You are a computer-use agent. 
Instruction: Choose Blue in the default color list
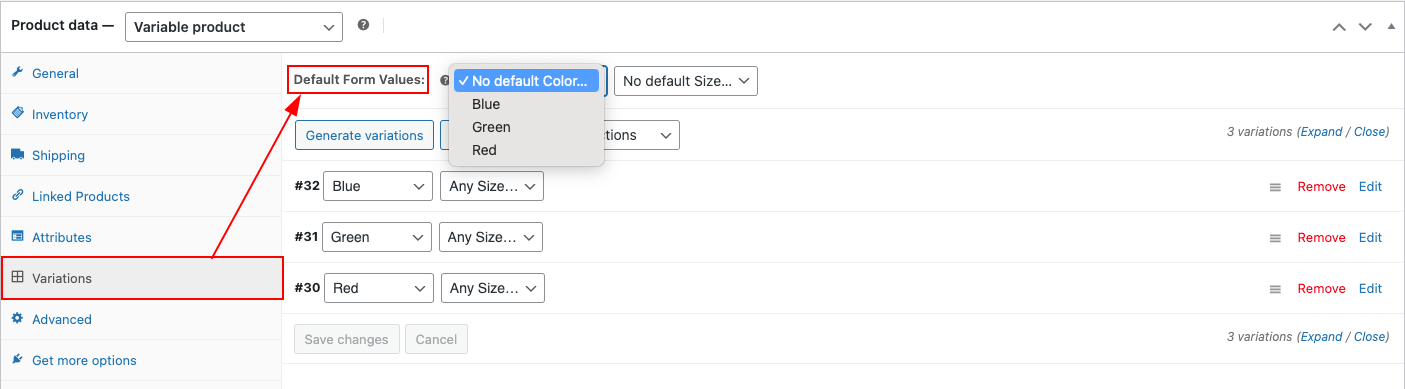486,104
